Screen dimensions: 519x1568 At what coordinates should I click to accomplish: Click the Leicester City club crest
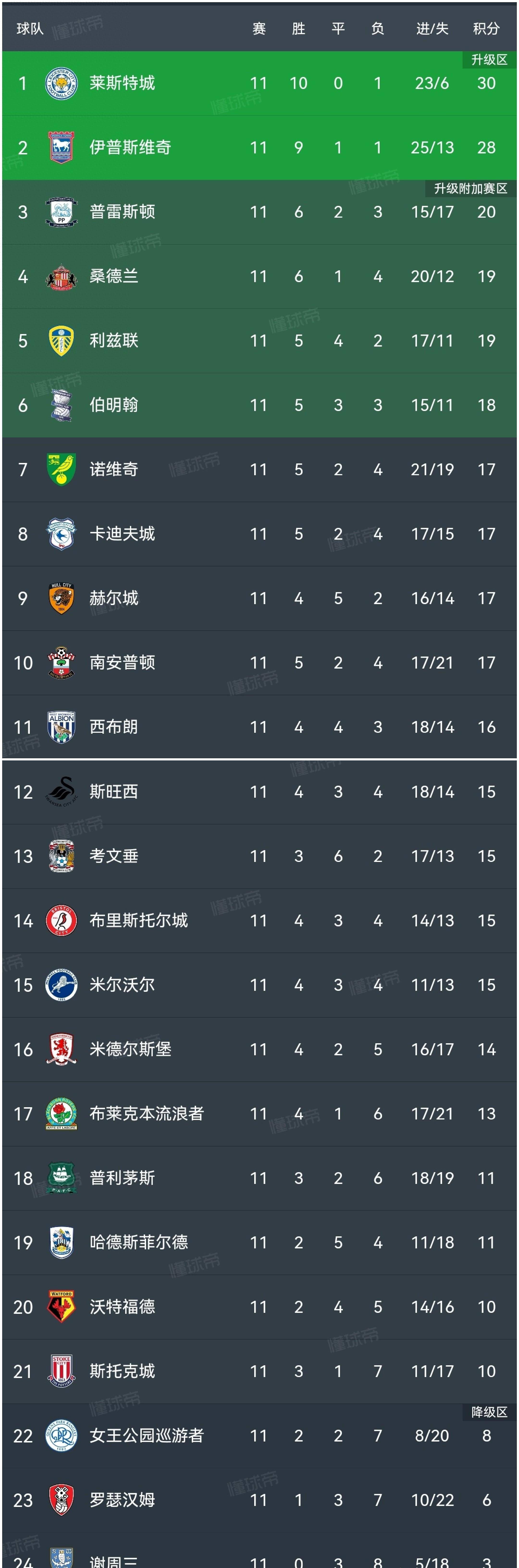(61, 83)
